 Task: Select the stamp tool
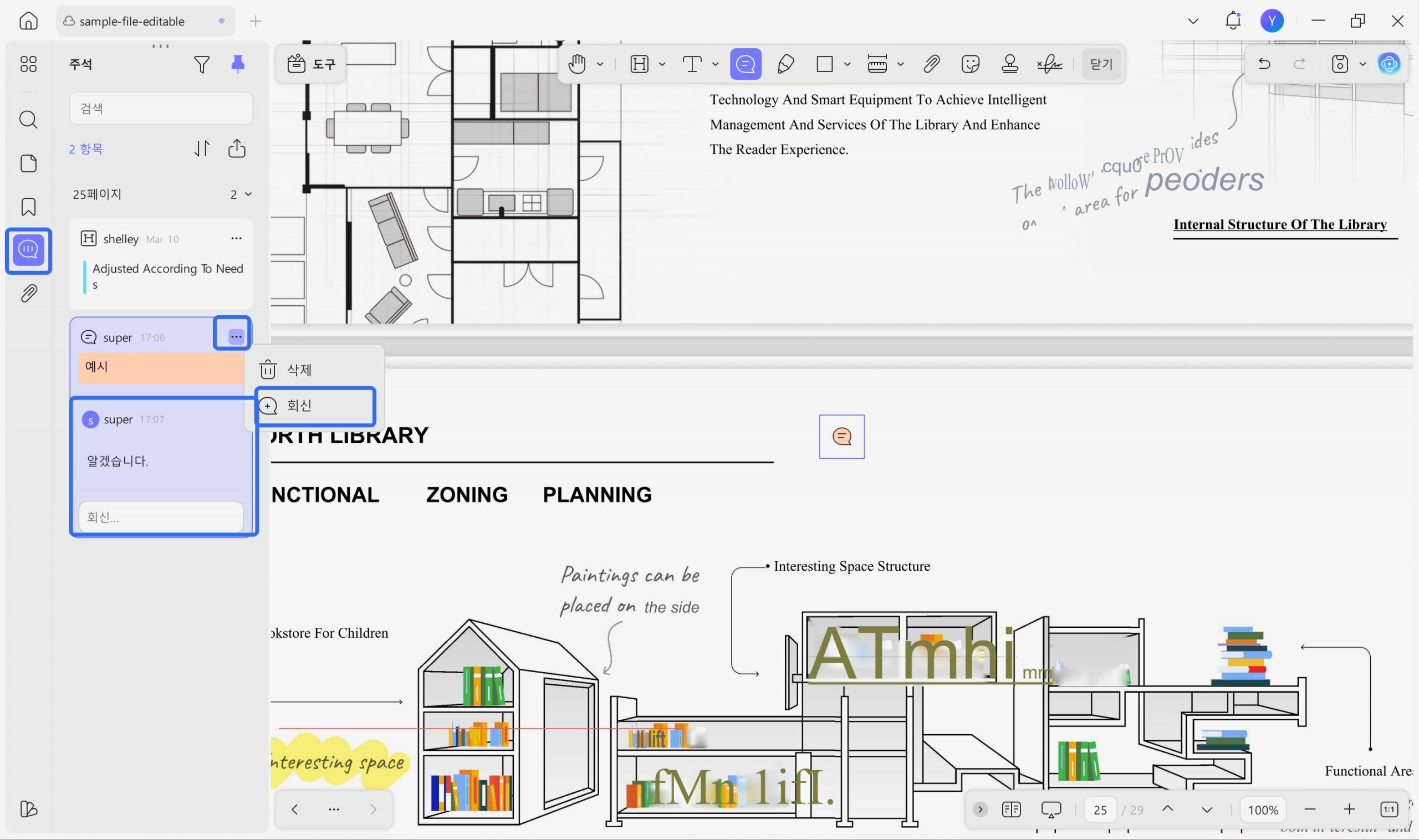tap(1009, 64)
